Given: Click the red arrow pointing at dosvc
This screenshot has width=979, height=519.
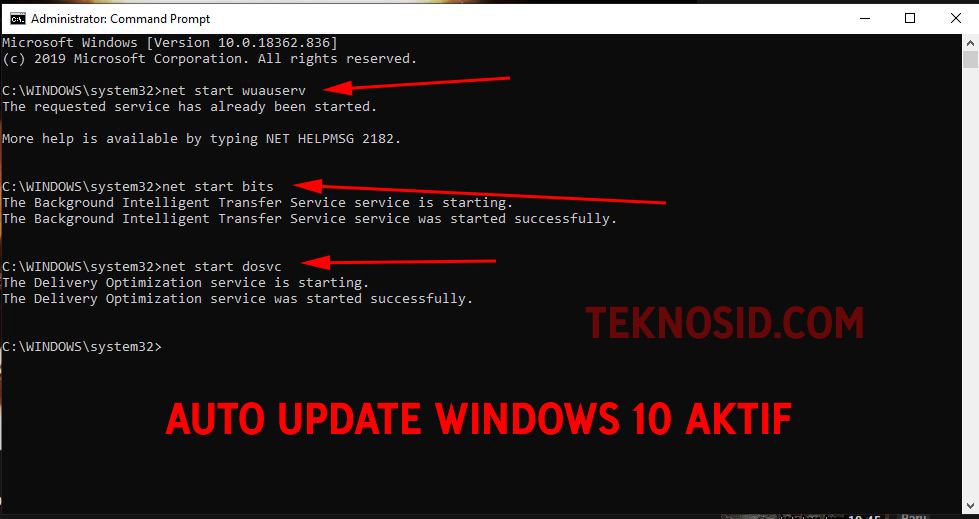Looking at the screenshot, I should [400, 262].
